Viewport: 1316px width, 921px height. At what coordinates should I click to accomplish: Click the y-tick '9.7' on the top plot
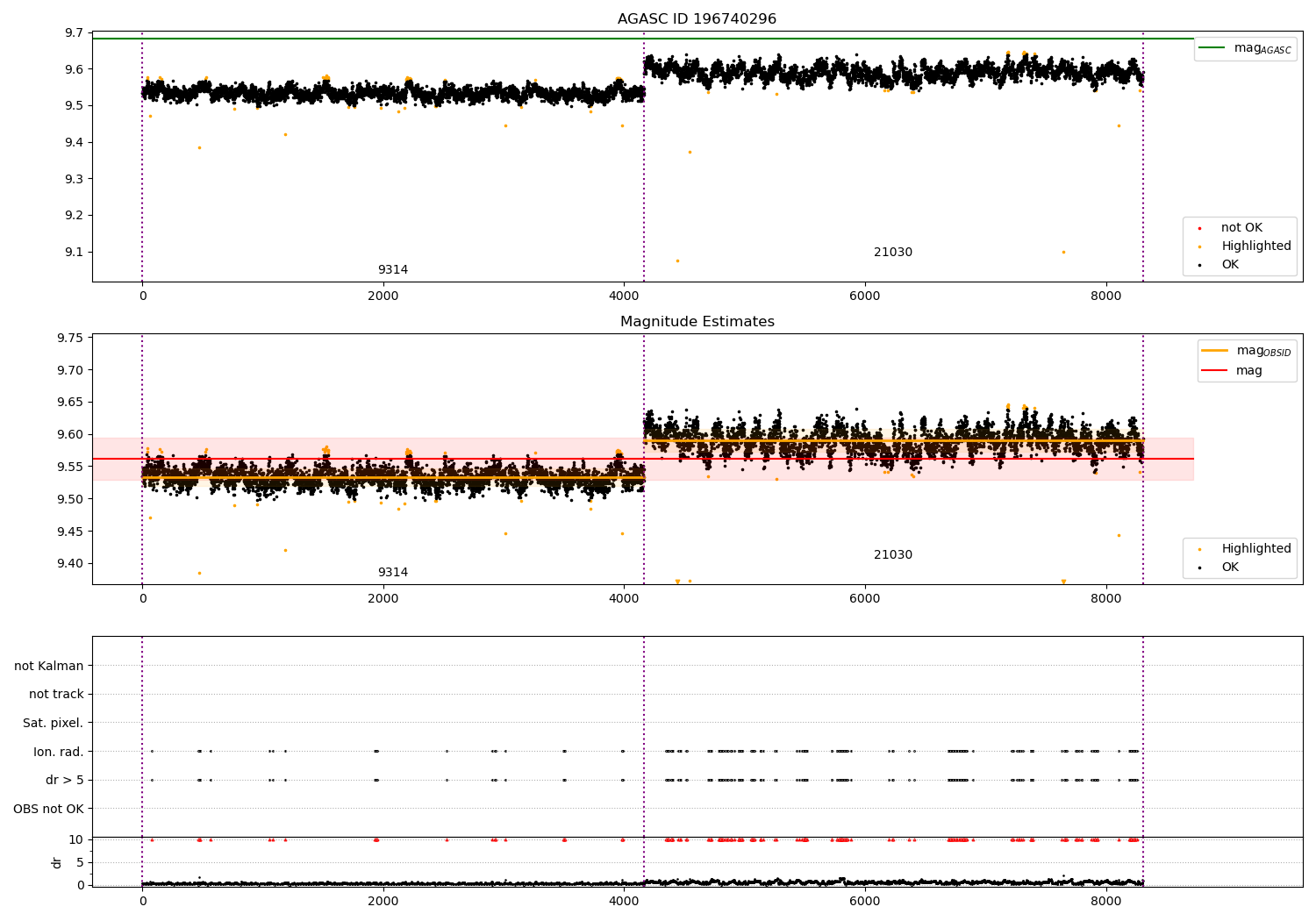pyautogui.click(x=75, y=33)
